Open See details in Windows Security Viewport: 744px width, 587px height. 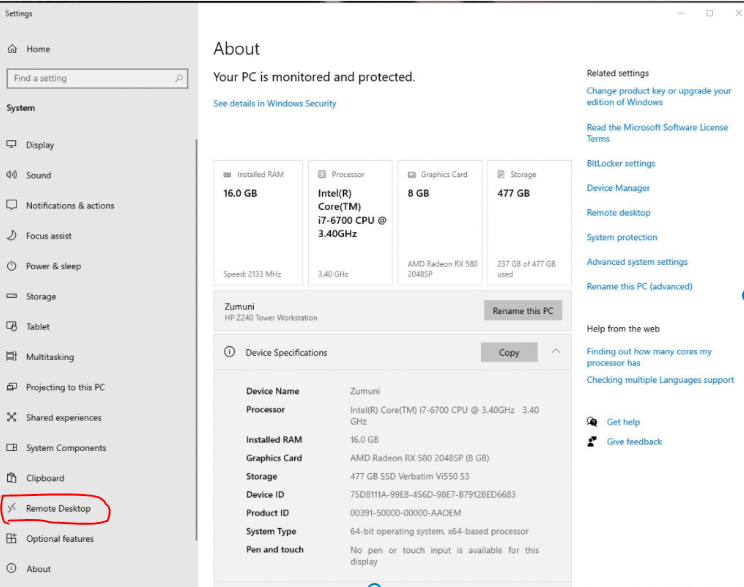click(275, 103)
